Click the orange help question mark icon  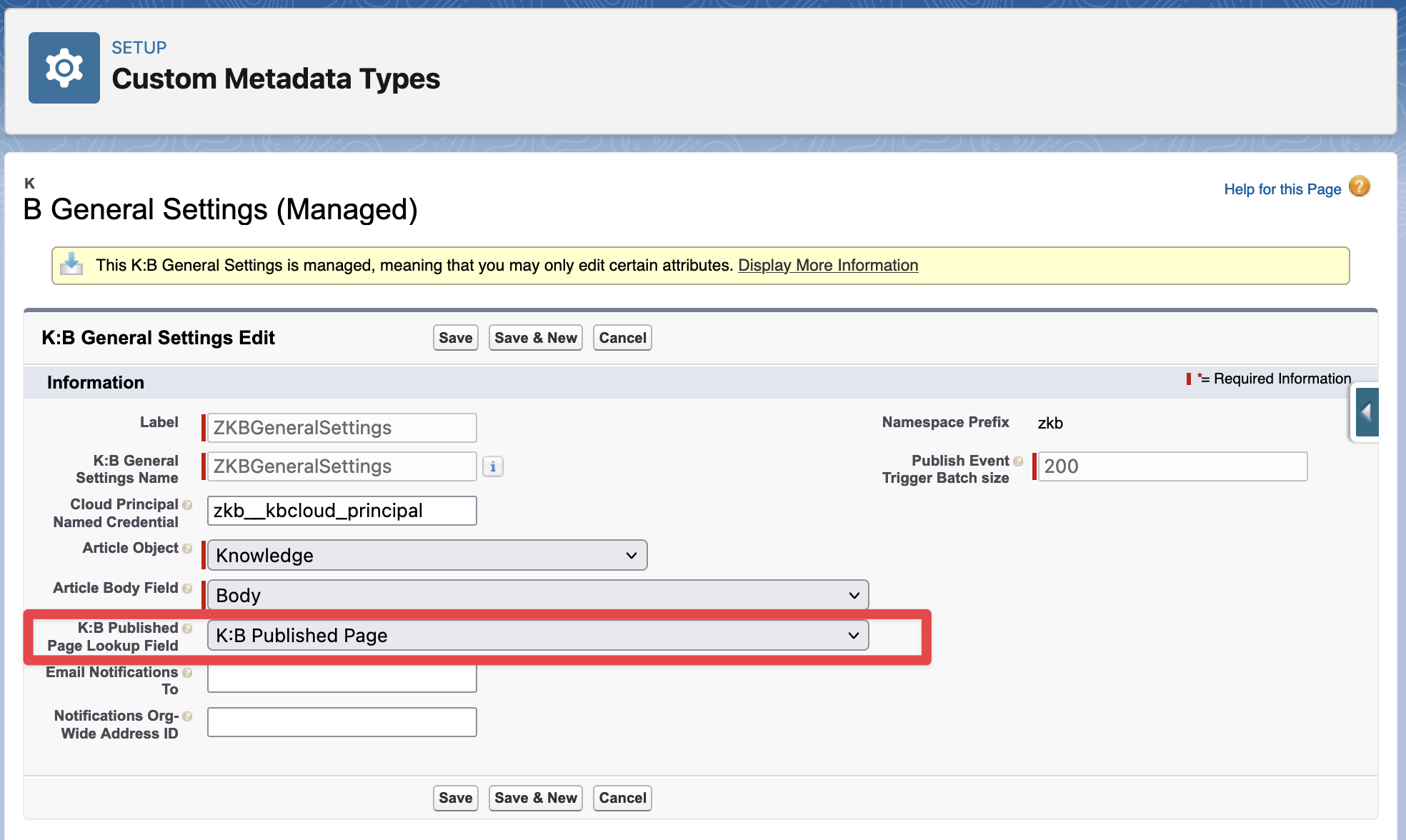[1359, 187]
